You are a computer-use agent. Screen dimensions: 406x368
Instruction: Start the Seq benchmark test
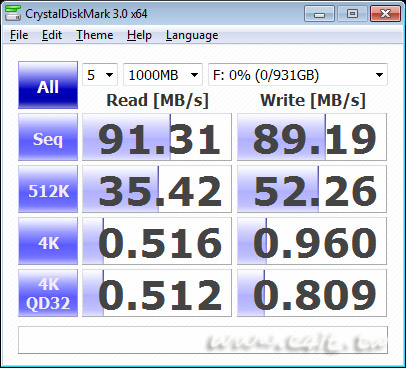[48, 137]
